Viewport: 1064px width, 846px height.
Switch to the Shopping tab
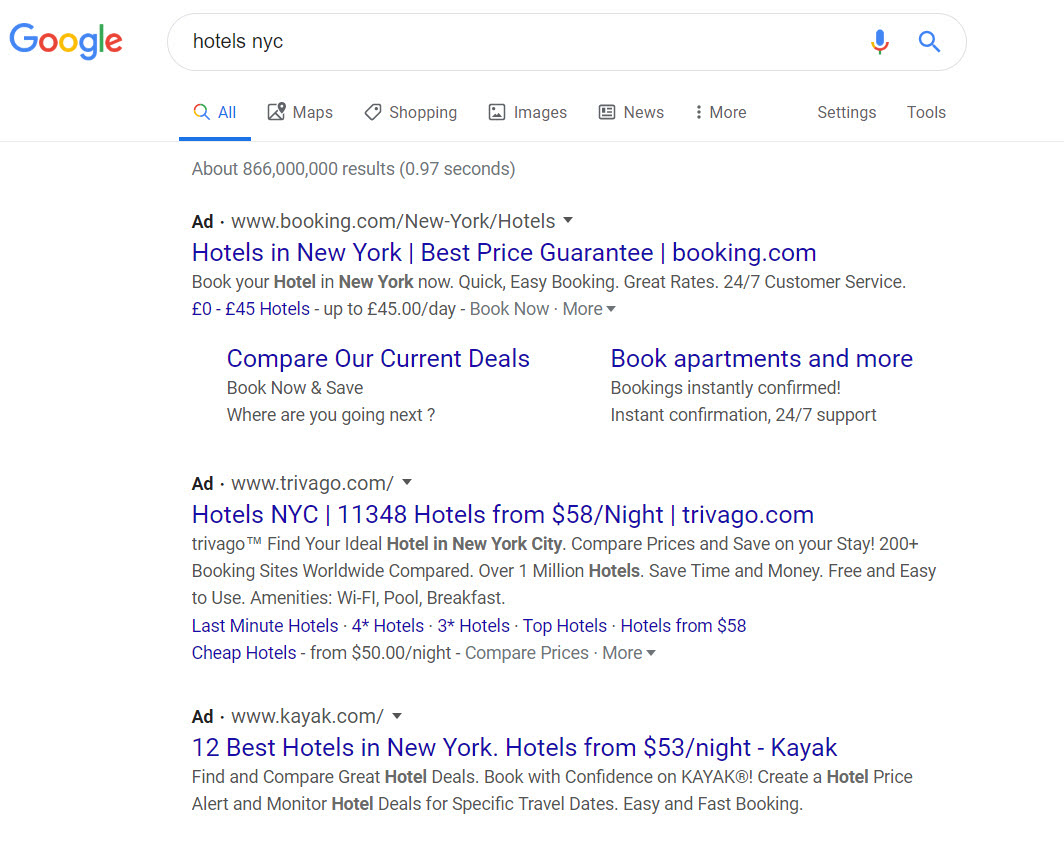[410, 112]
